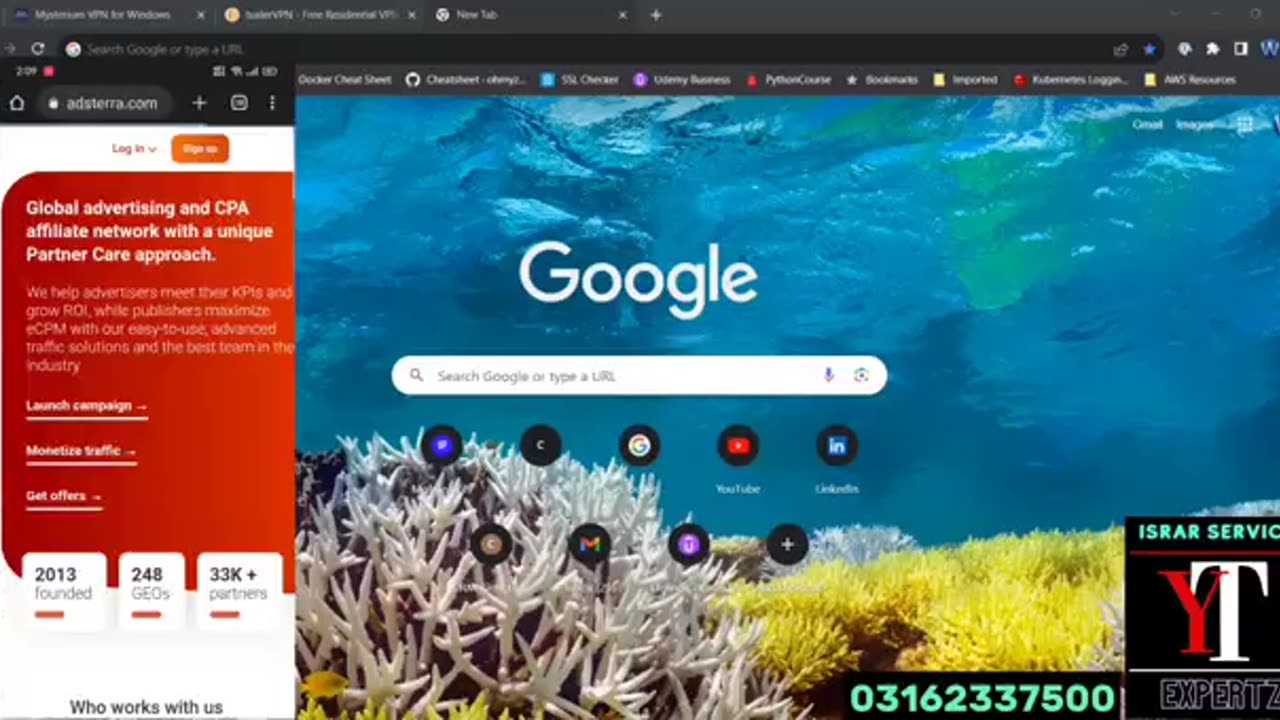Viewport: 1280px width, 720px height.
Task: Expand the Imported bookmarks folder
Action: click(x=965, y=79)
